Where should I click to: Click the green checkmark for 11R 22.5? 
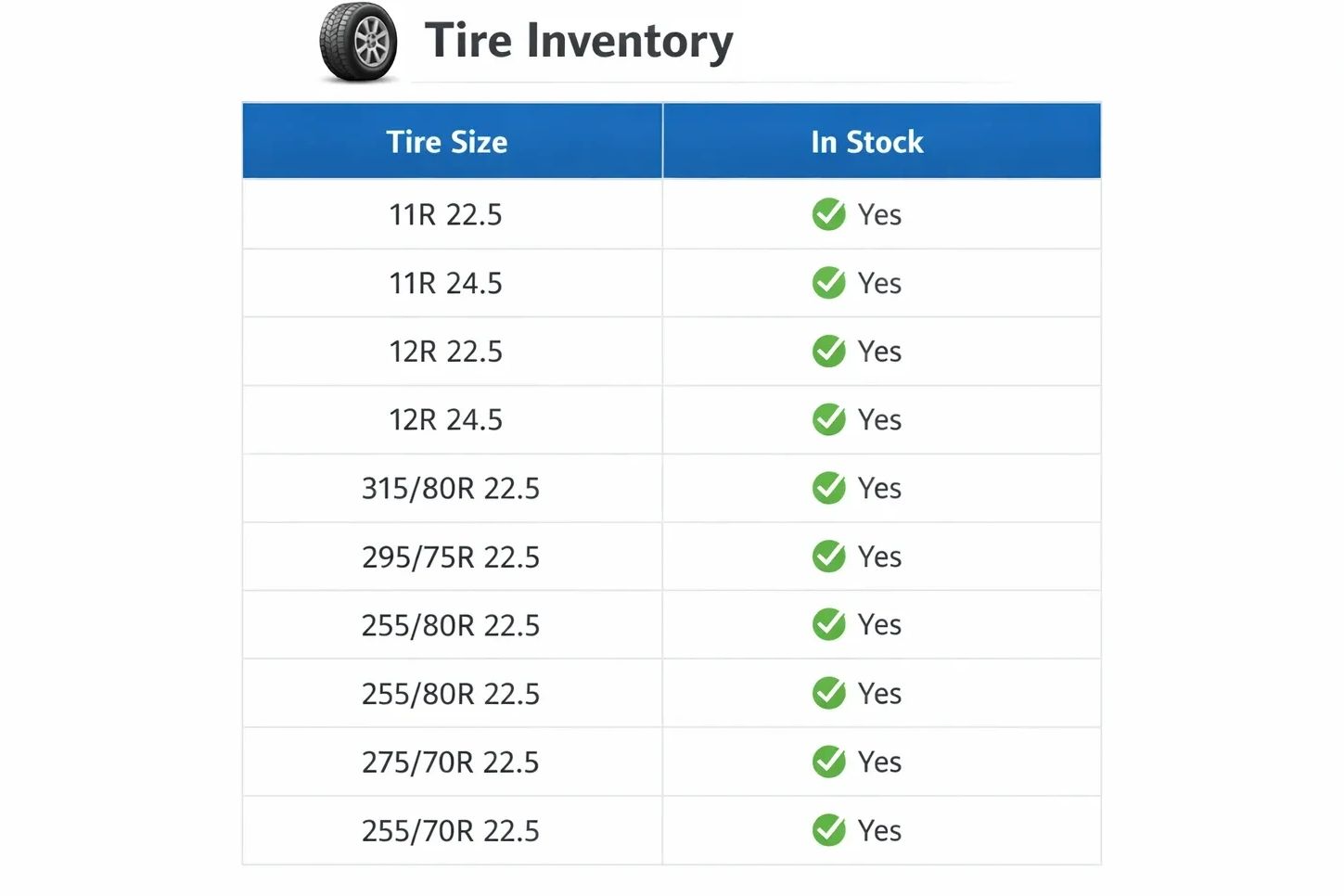click(828, 214)
